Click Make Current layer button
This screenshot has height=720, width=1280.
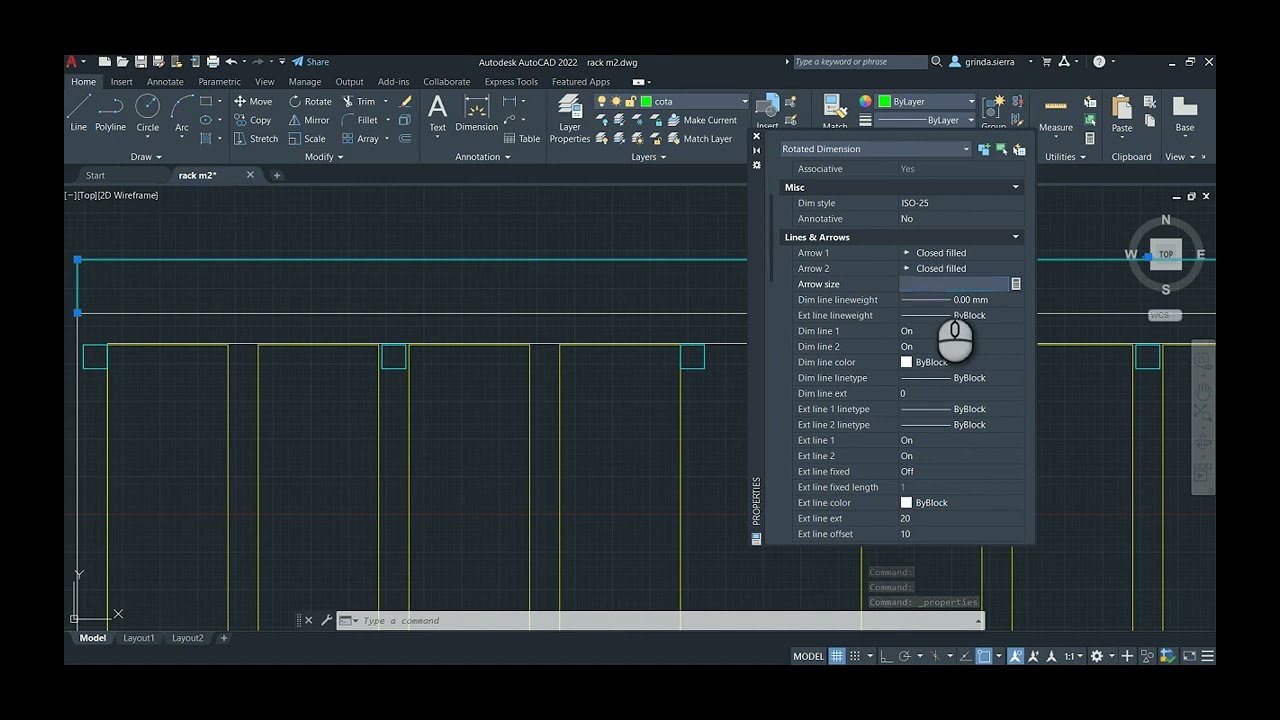[x=701, y=120]
